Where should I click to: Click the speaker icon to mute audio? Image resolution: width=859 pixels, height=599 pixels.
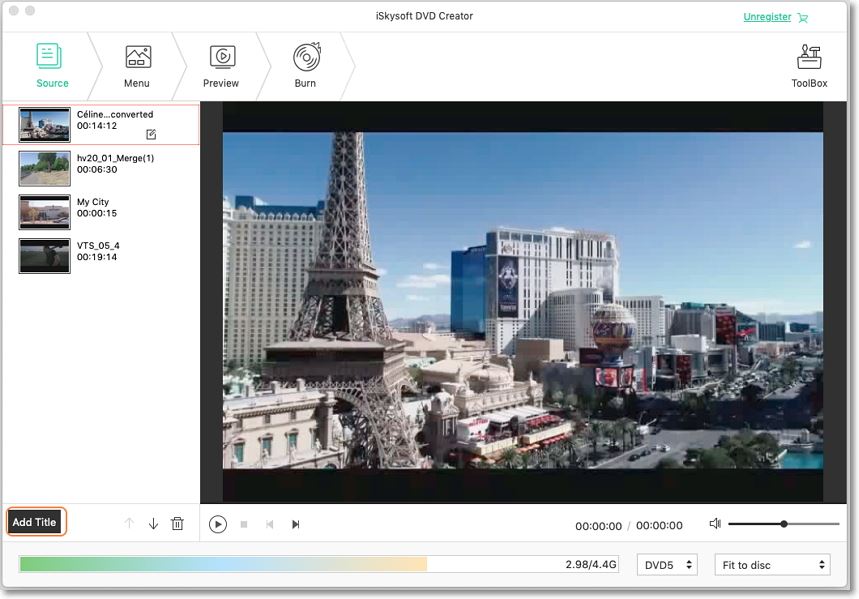click(712, 523)
